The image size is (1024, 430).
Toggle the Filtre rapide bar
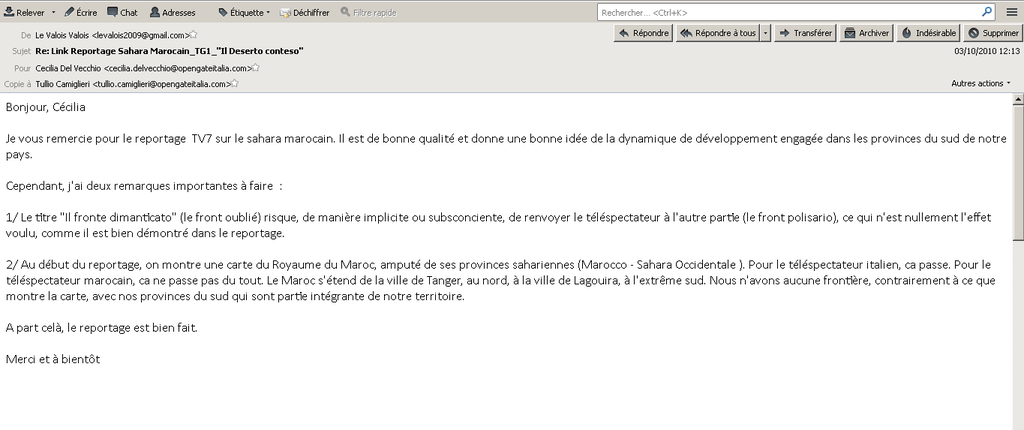[x=368, y=12]
